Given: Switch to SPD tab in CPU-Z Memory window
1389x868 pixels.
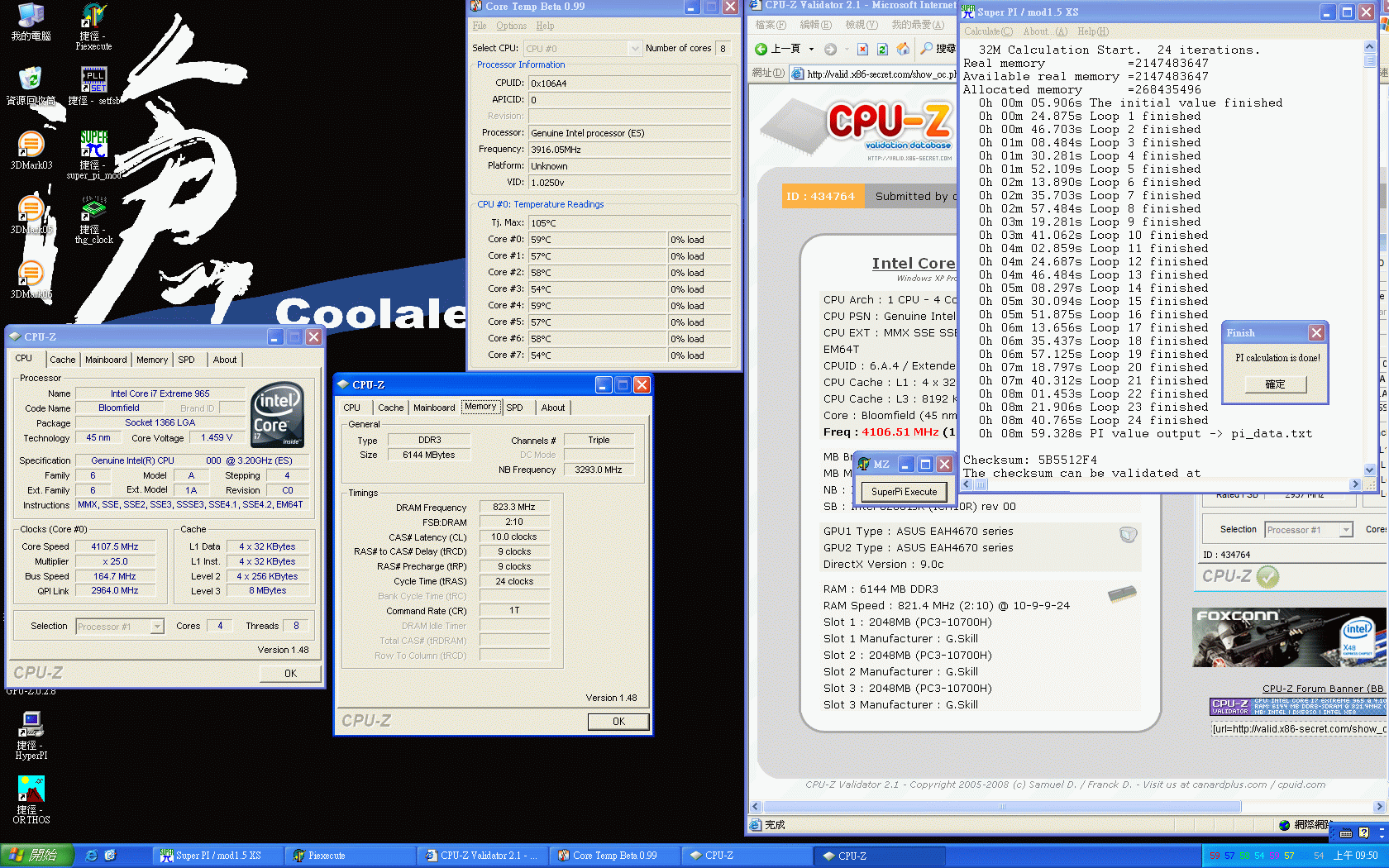Looking at the screenshot, I should 514,408.
